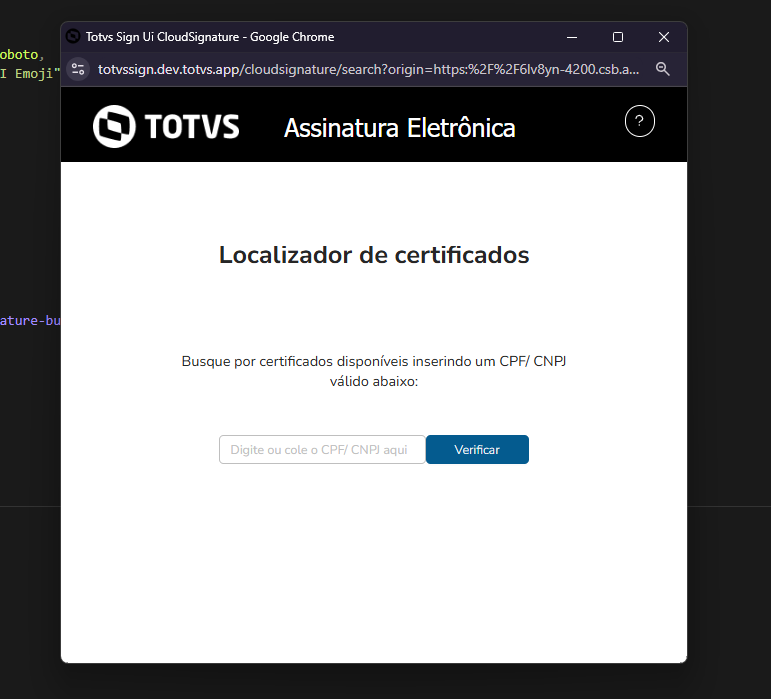This screenshot has height=699, width=771.
Task: Open the help question mark icon
Action: [640, 121]
